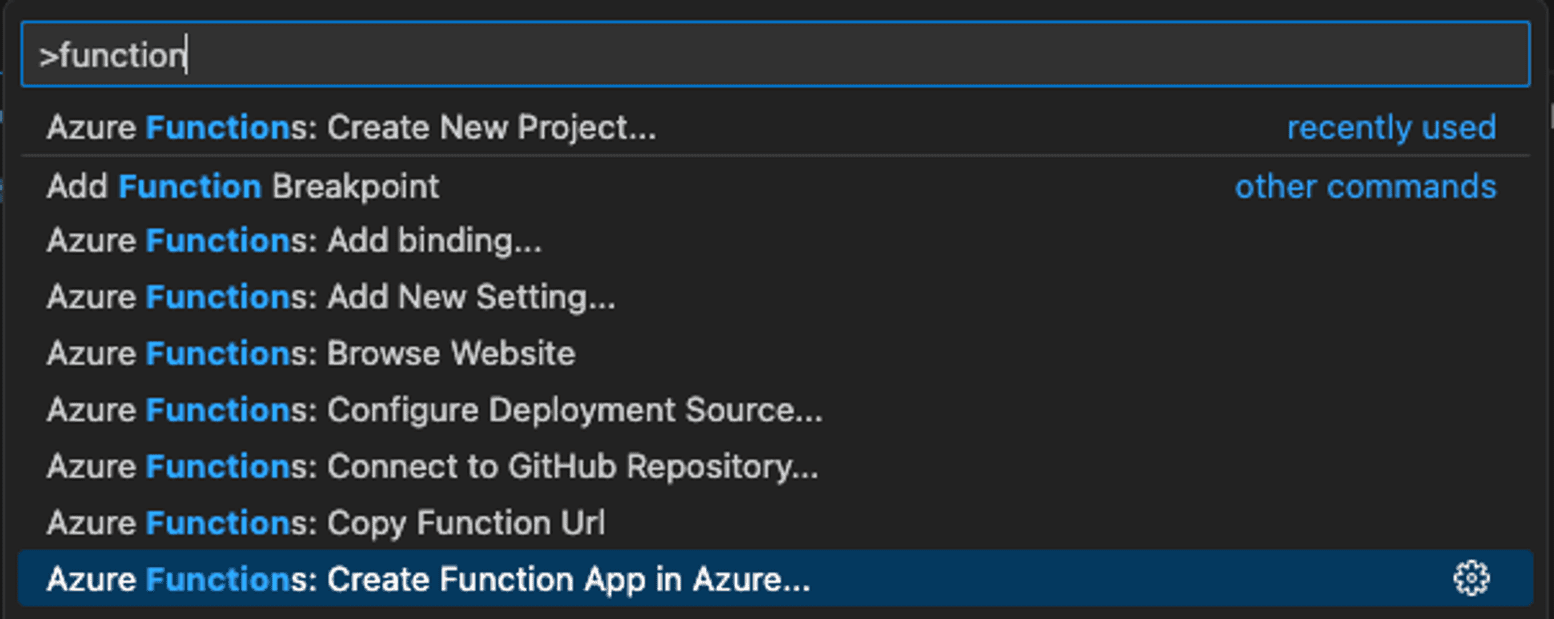Click the separator area under Create New Project
Viewport: 1554px width, 619px height.
(700, 157)
